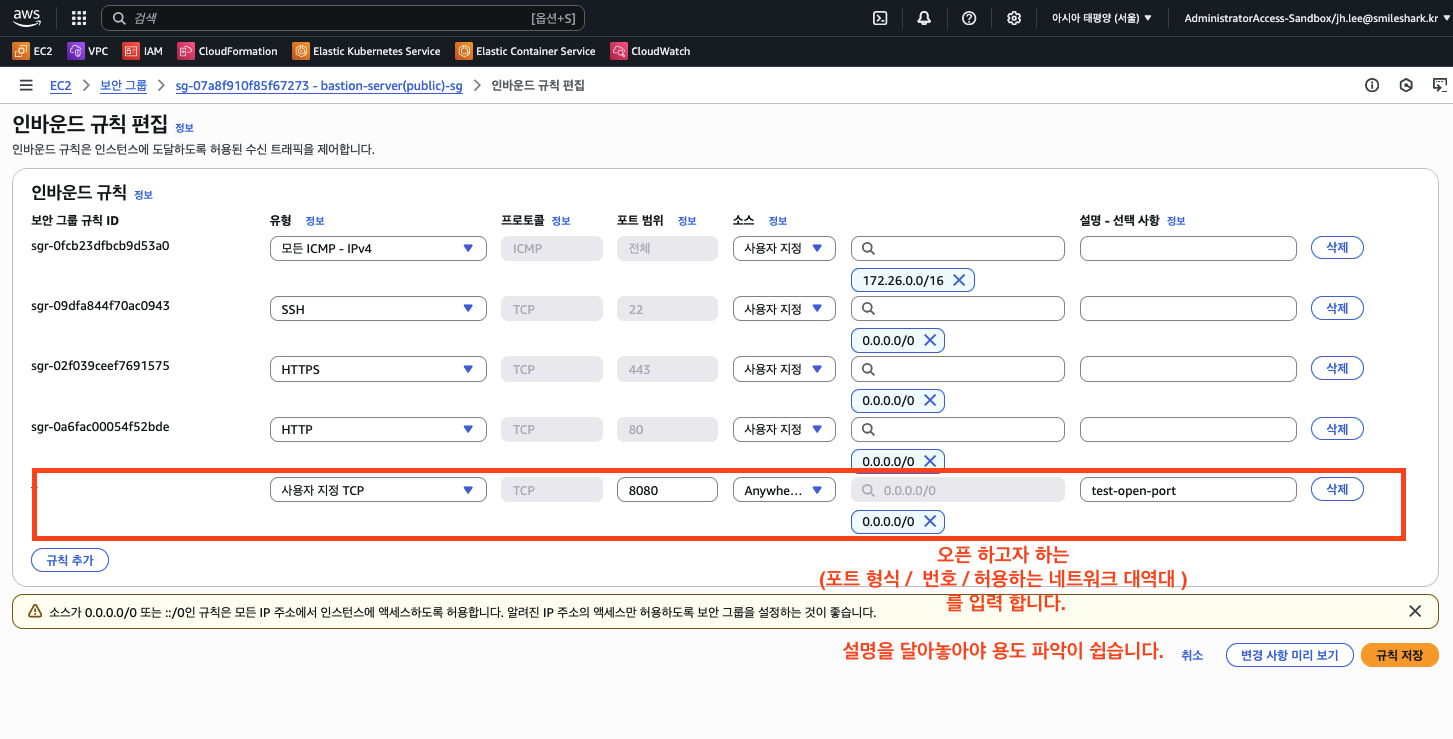Click the port range field showing 8080

(x=667, y=490)
